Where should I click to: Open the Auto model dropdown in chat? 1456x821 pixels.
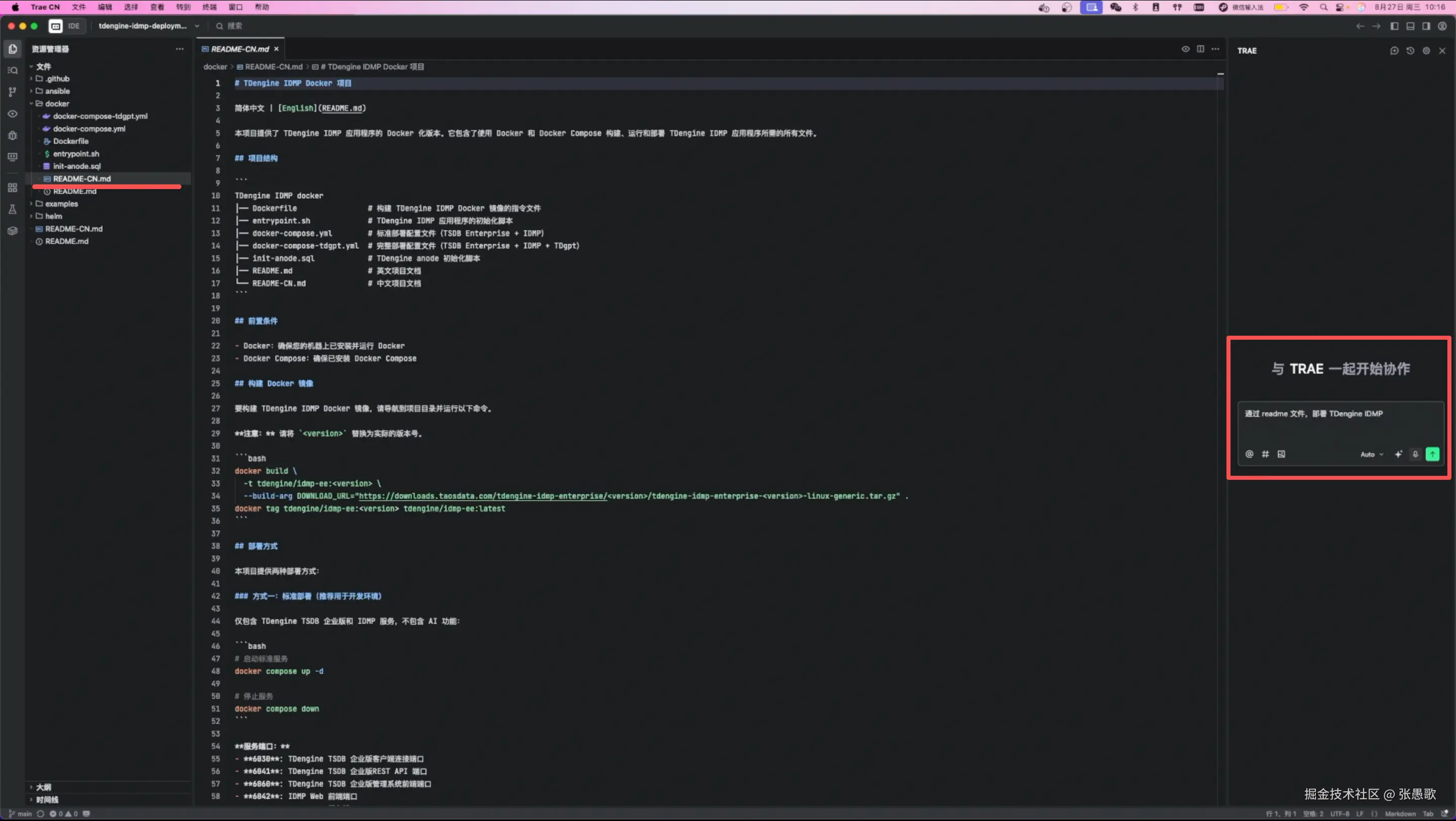(x=1372, y=454)
